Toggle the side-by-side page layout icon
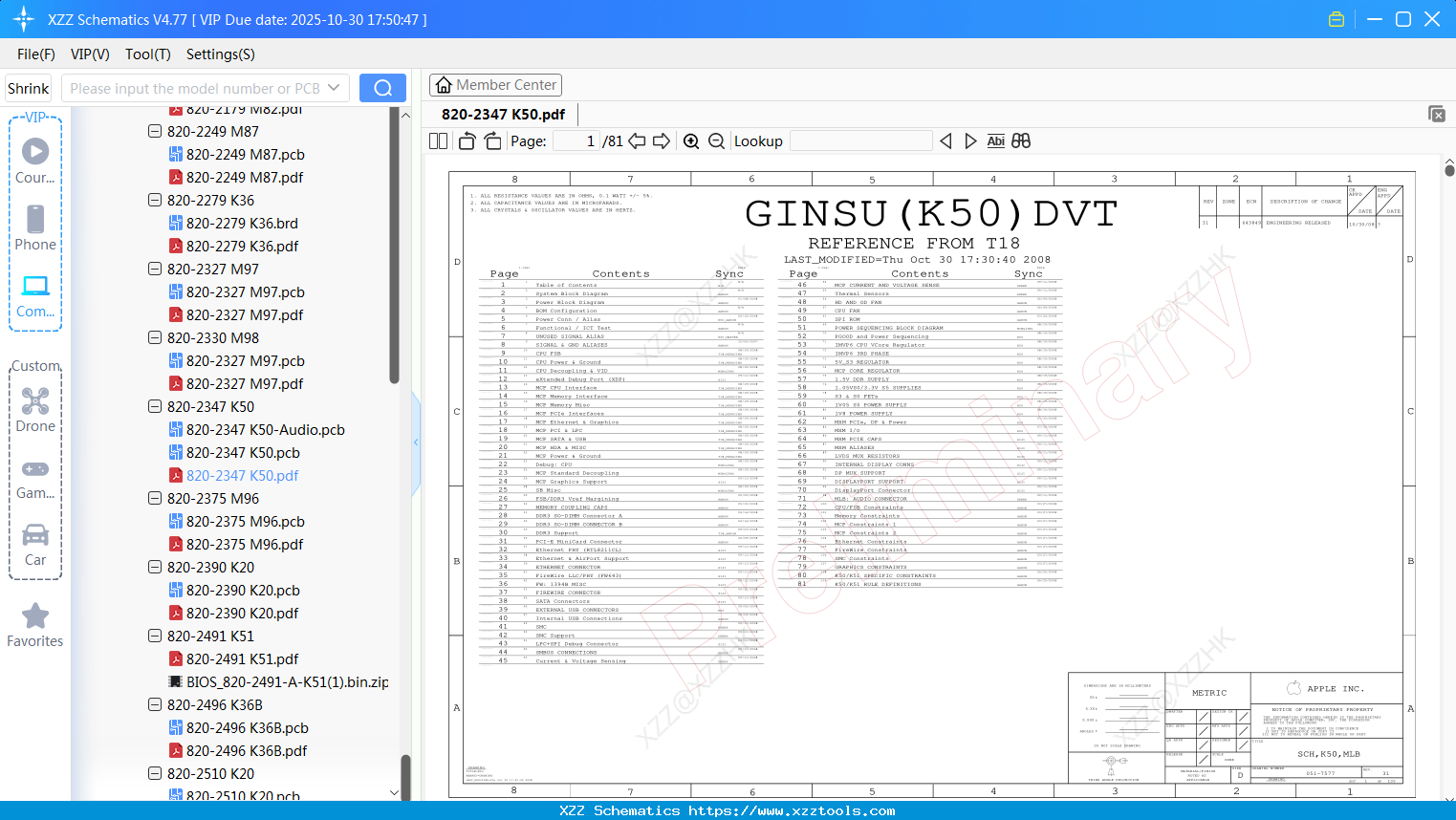This screenshot has height=820, width=1456. click(x=438, y=141)
